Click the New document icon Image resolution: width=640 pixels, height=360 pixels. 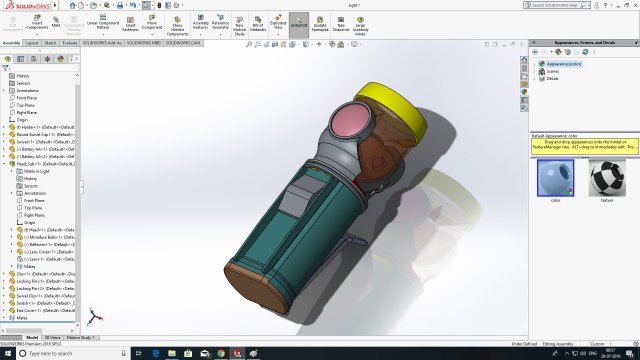click(x=81, y=5)
